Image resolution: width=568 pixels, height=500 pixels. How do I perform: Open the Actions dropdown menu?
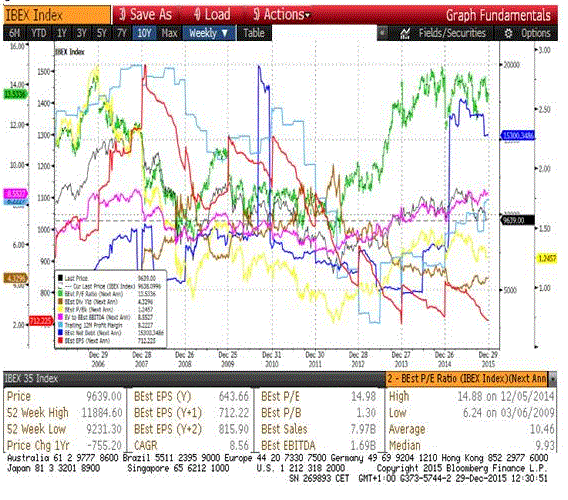coord(281,15)
